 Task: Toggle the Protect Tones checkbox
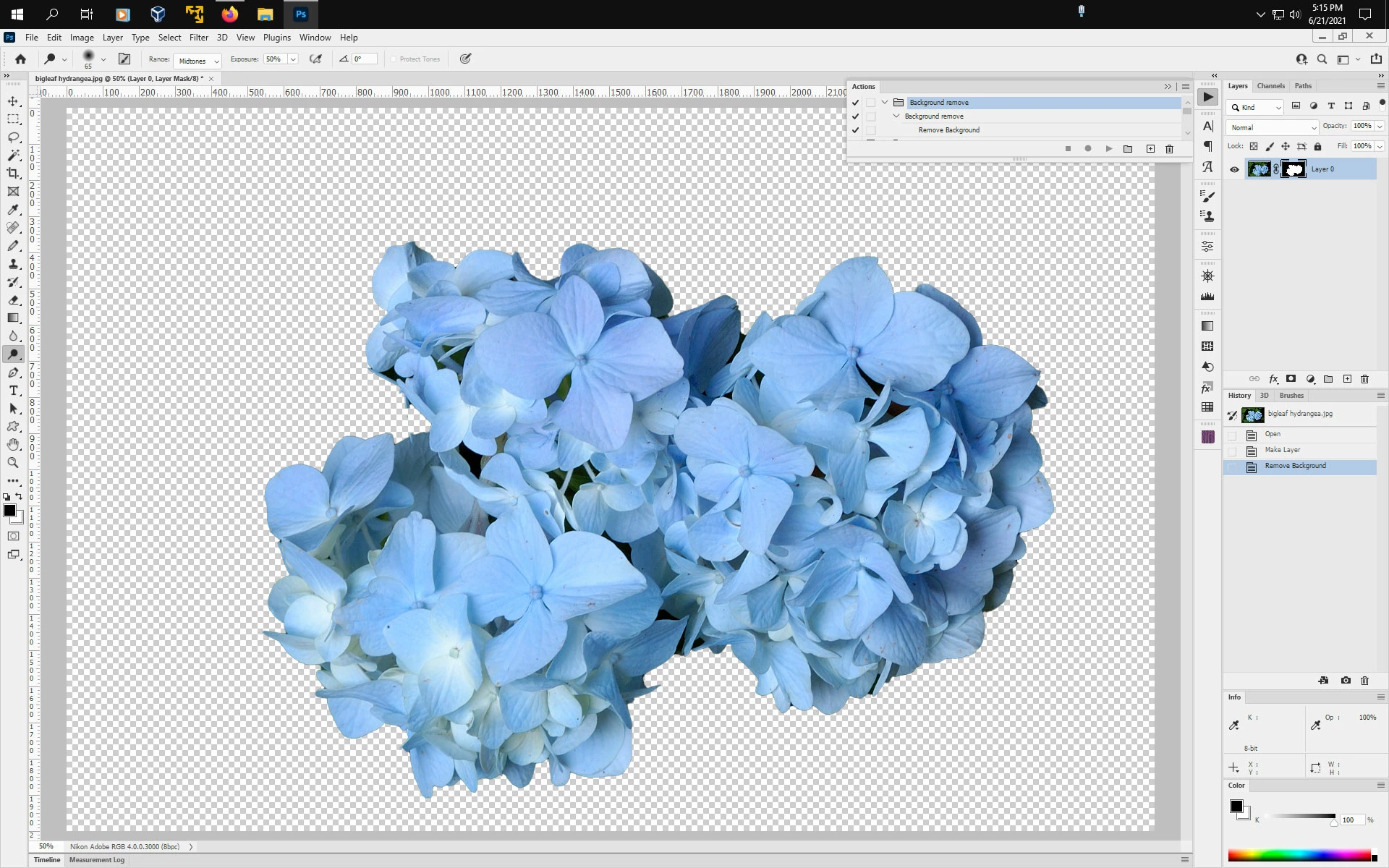[394, 59]
